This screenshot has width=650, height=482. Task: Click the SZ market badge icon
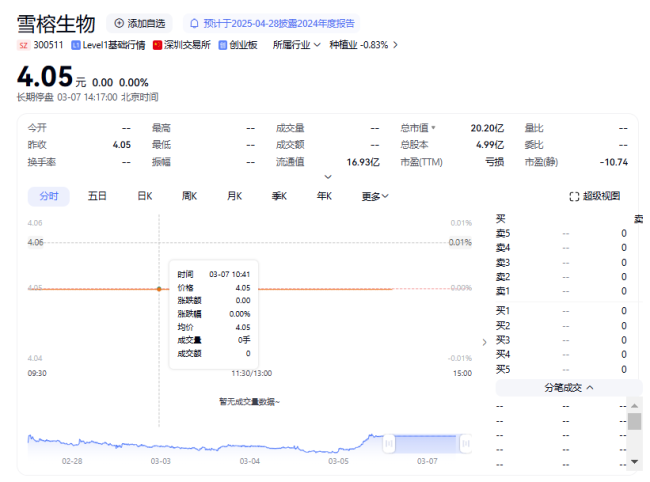point(23,45)
